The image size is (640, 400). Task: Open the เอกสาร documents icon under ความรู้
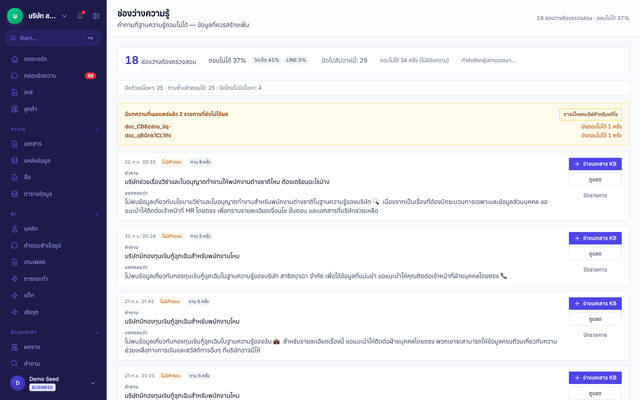tap(15, 144)
